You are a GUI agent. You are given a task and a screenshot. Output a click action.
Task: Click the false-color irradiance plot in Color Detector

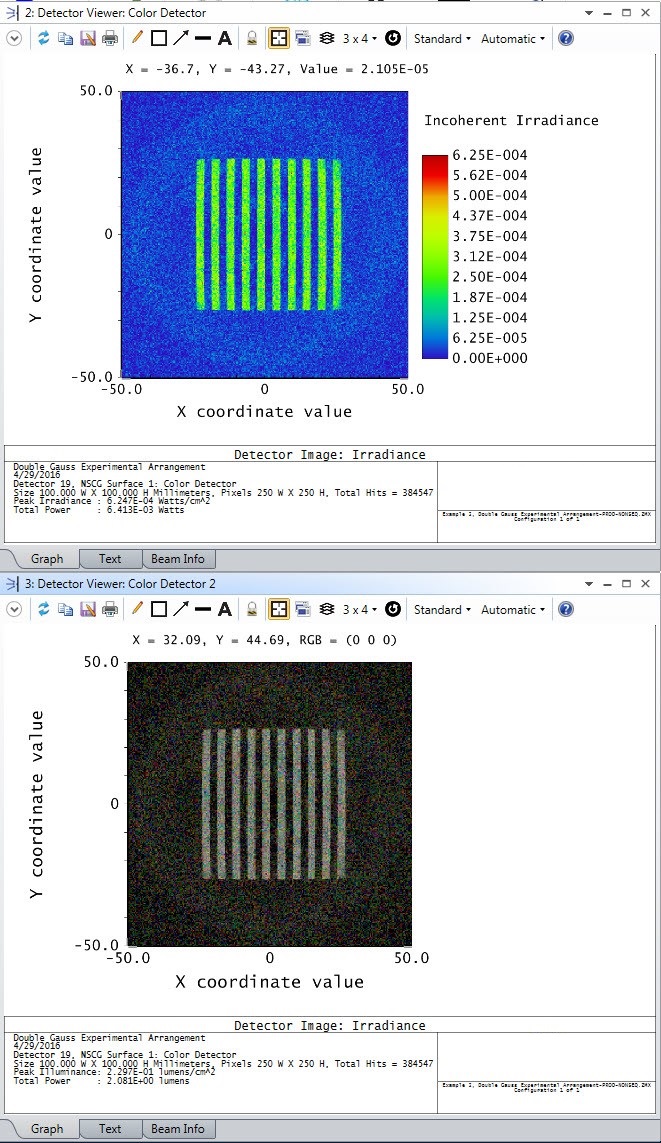point(265,234)
